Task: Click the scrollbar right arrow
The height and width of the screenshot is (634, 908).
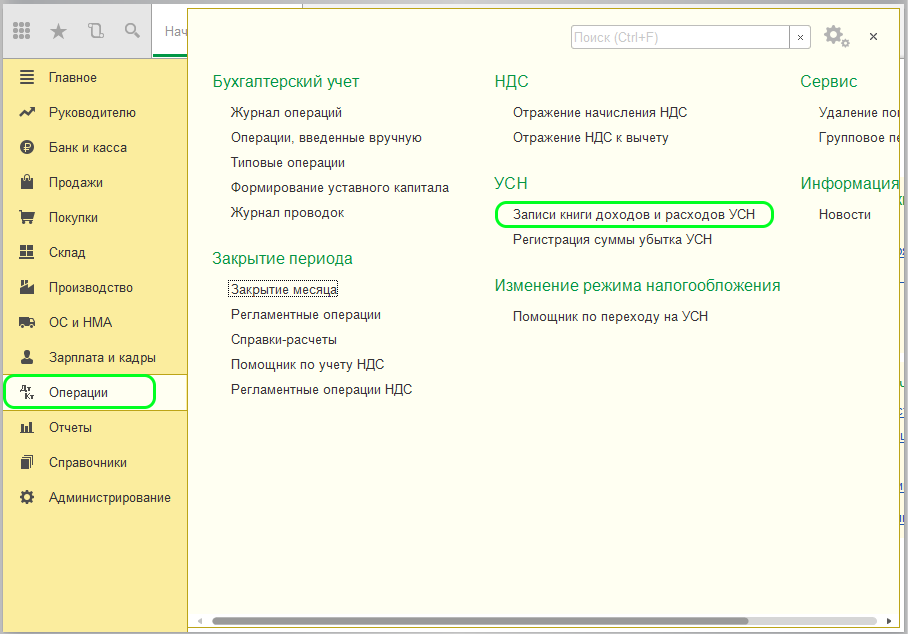Action: [888, 621]
